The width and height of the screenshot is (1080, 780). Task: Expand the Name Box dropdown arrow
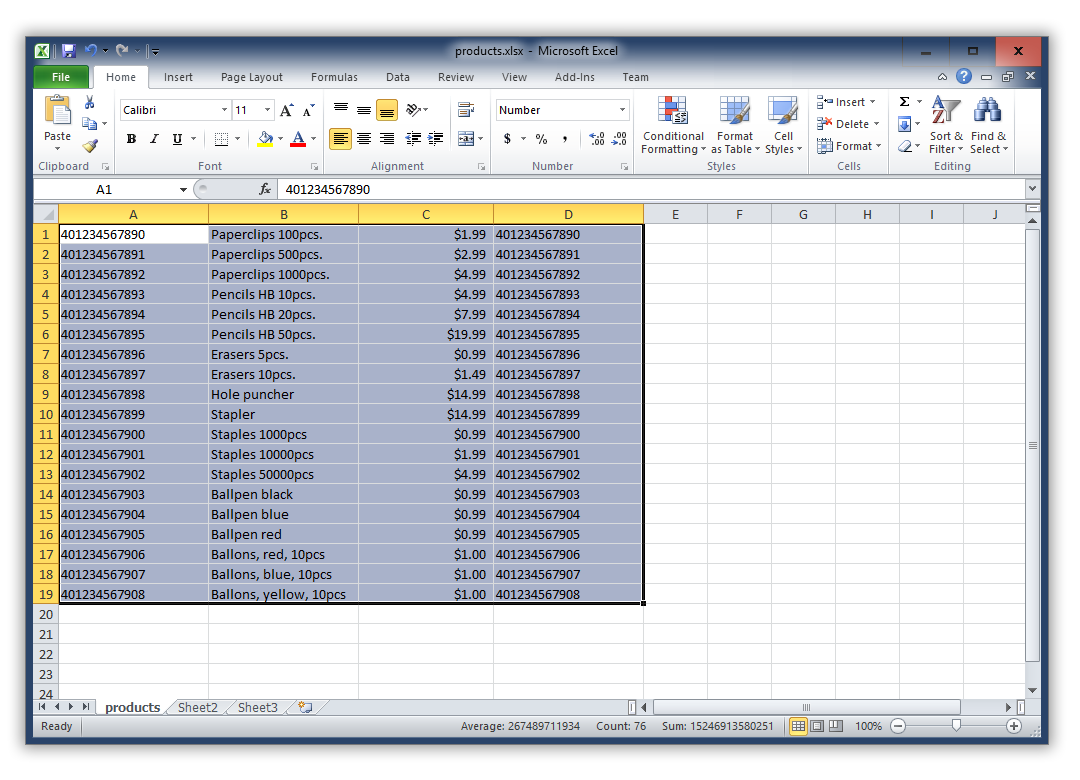point(183,189)
